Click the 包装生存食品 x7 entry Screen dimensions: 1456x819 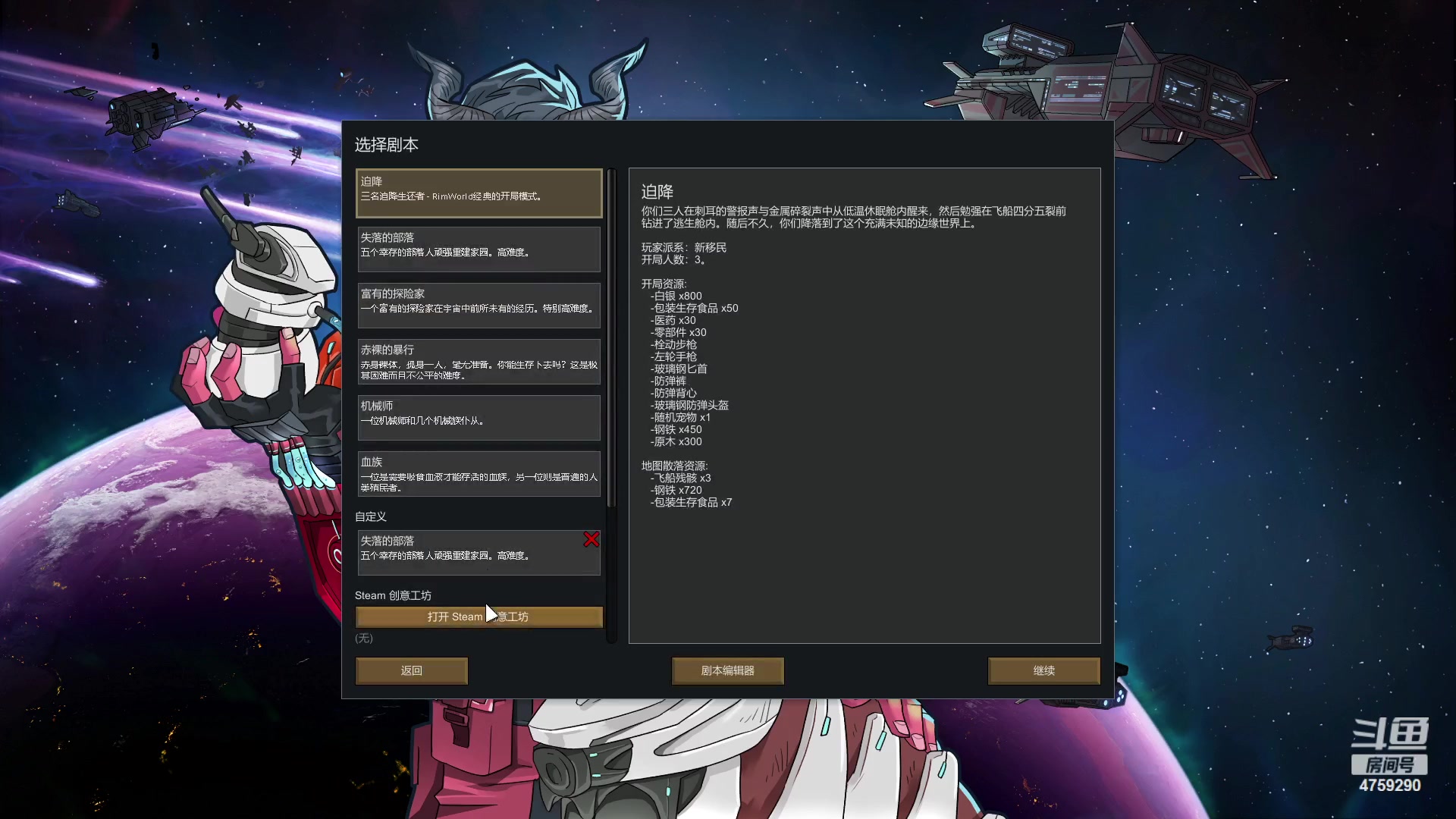[692, 502]
